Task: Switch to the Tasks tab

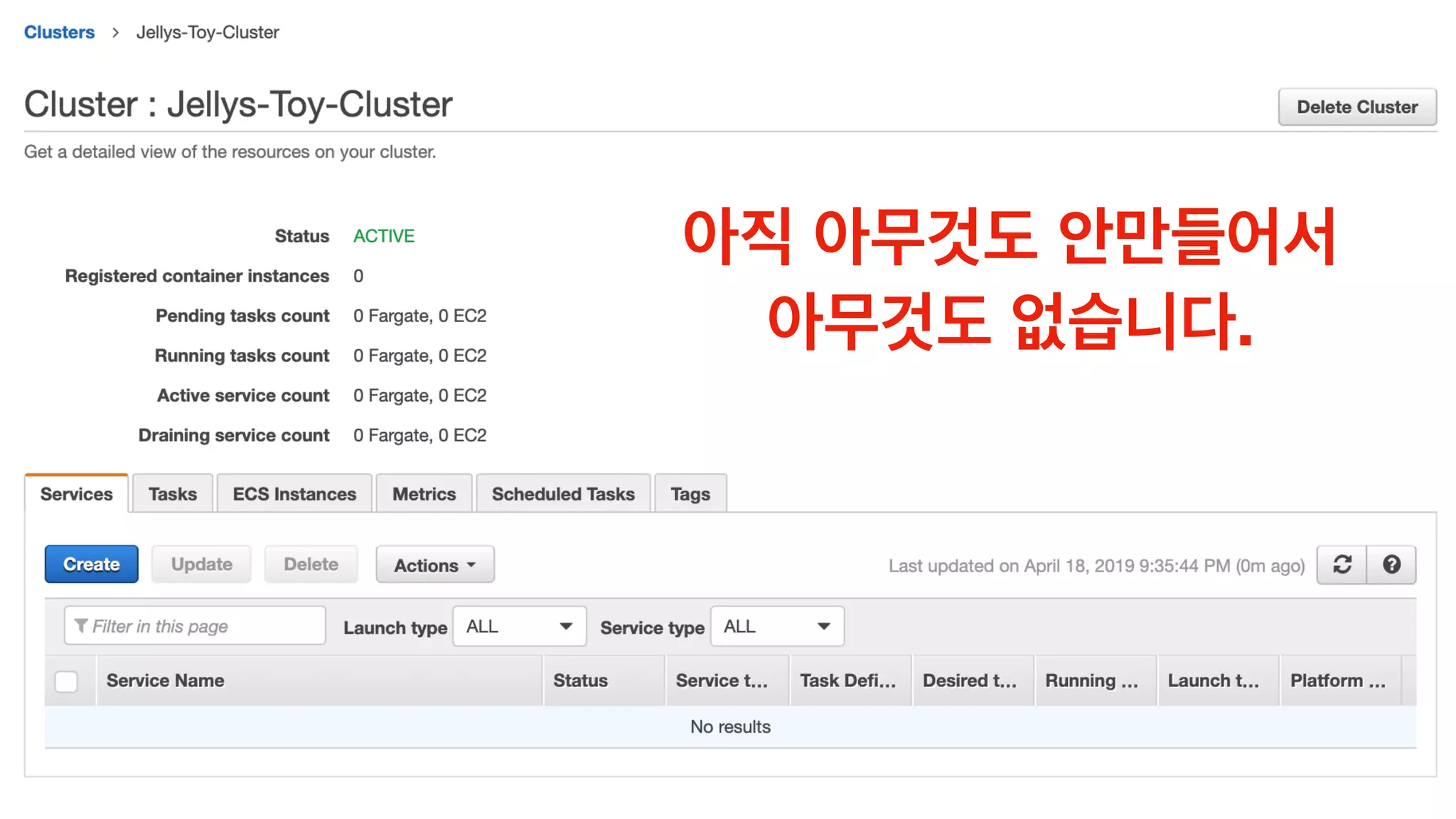Action: point(172,494)
